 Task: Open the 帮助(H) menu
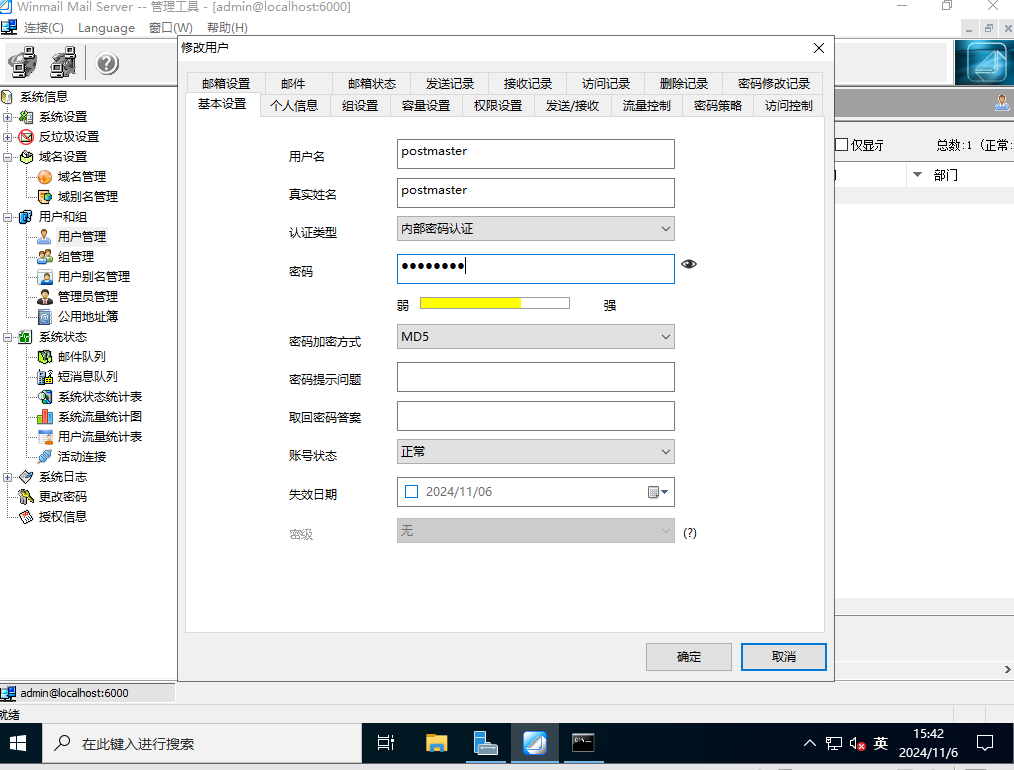[227, 28]
